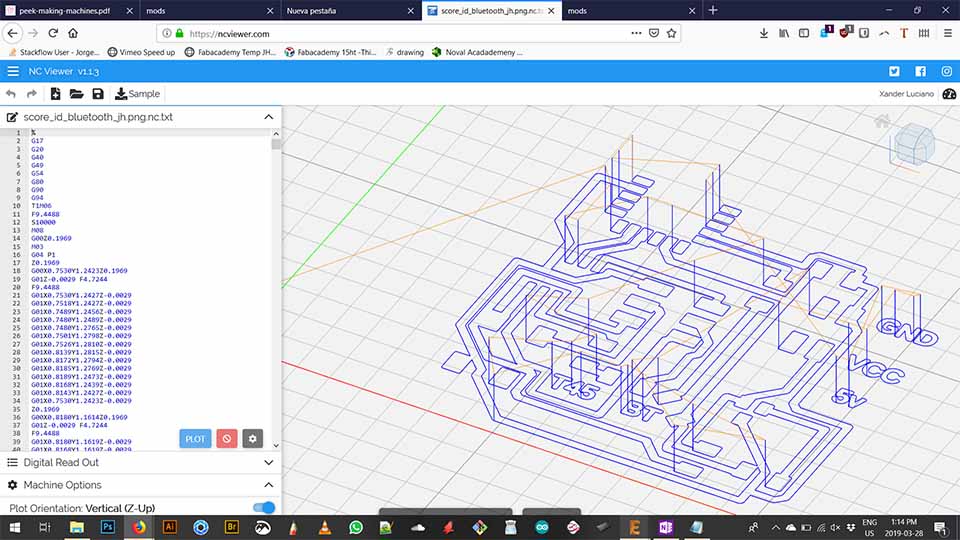Go to the browser home page icon
Image resolution: width=960 pixels, height=540 pixels.
(x=73, y=33)
